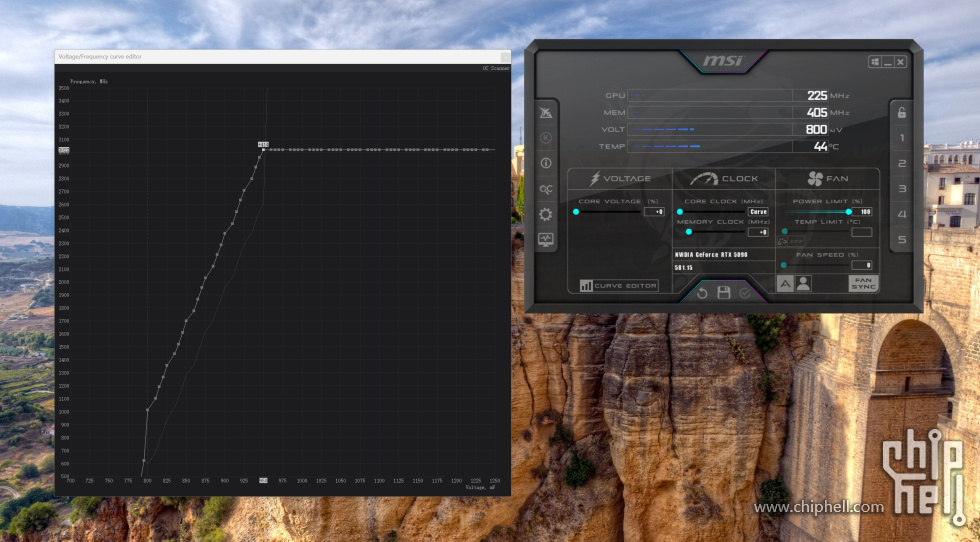This screenshot has height=542, width=980.
Task: Click the MSI logo at Afterburner top
Action: (723, 61)
